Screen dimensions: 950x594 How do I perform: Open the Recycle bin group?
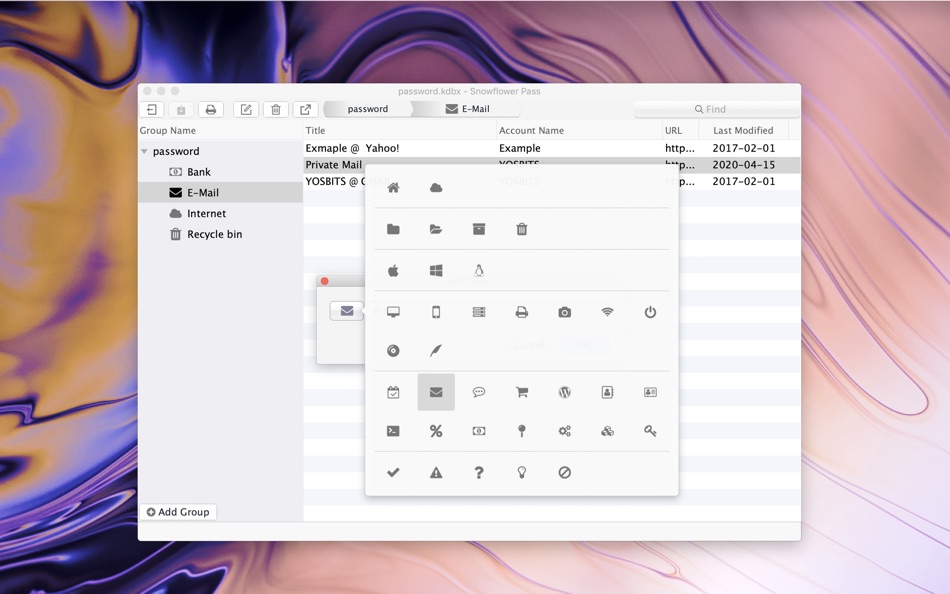coord(220,234)
